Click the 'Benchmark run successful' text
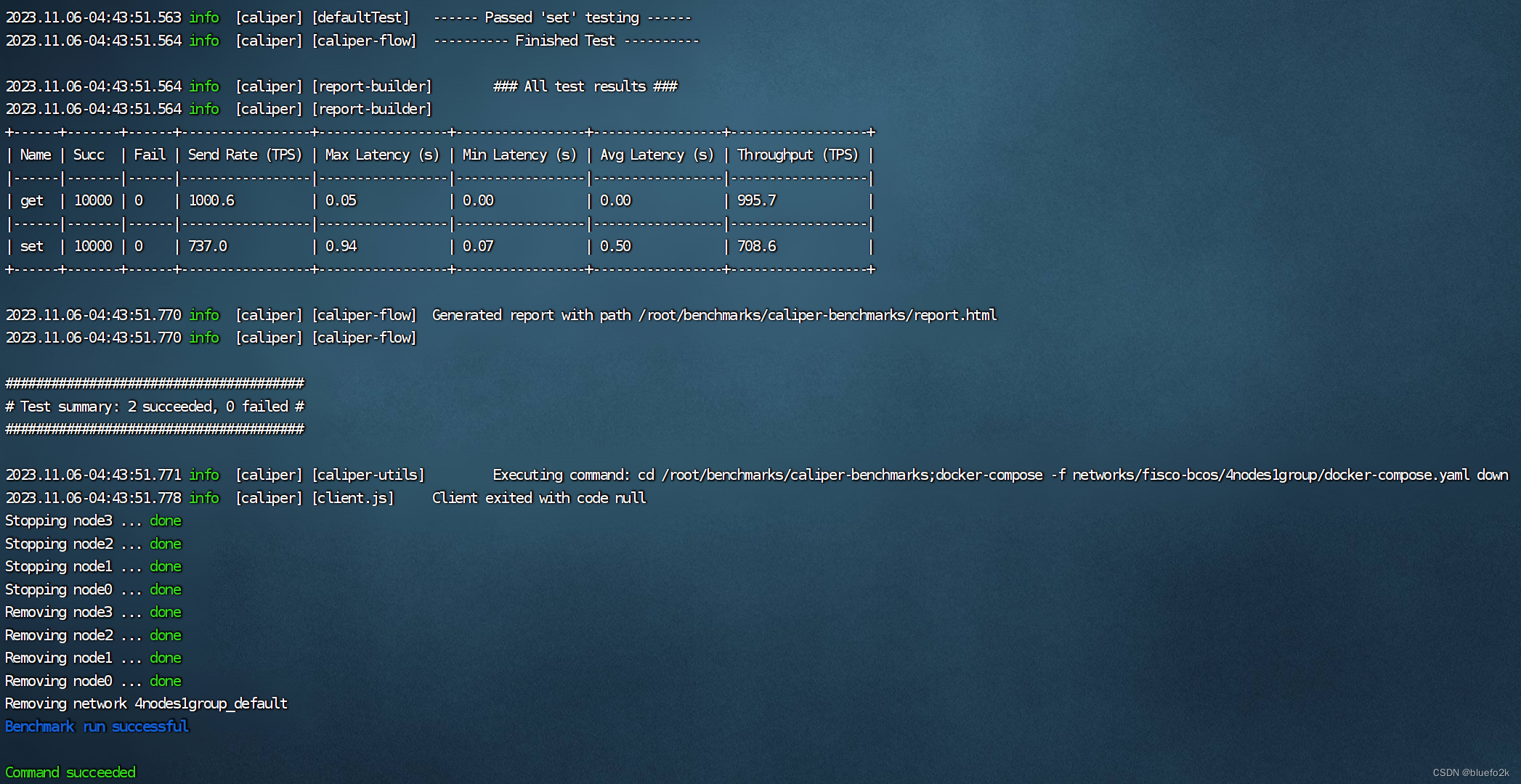 point(97,727)
